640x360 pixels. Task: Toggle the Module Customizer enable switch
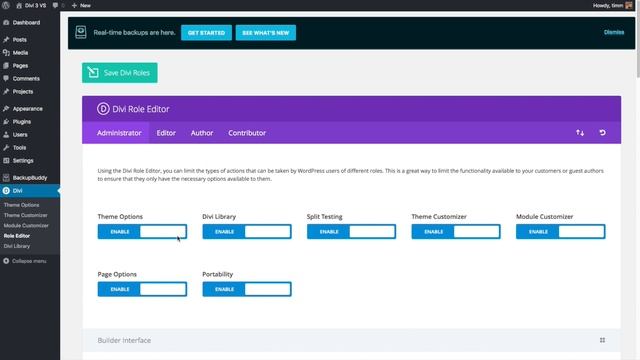560,231
